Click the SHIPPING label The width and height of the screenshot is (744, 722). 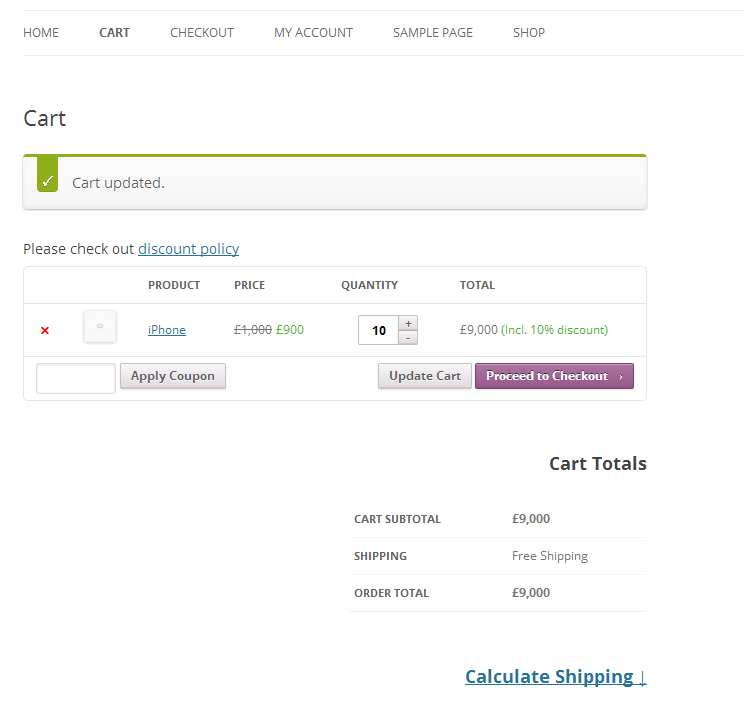tap(380, 556)
